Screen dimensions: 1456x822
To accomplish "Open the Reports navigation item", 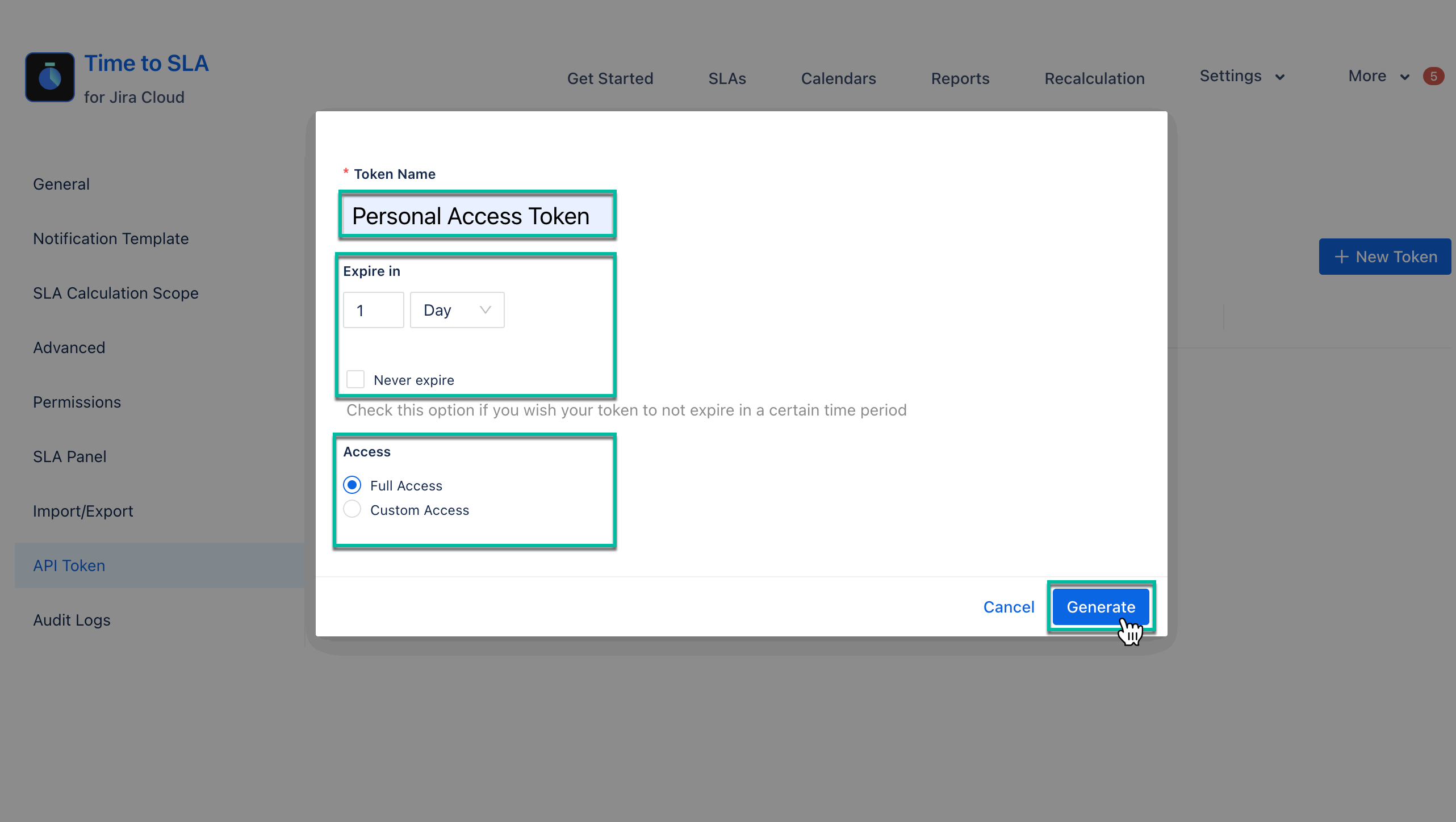I will coord(960,78).
